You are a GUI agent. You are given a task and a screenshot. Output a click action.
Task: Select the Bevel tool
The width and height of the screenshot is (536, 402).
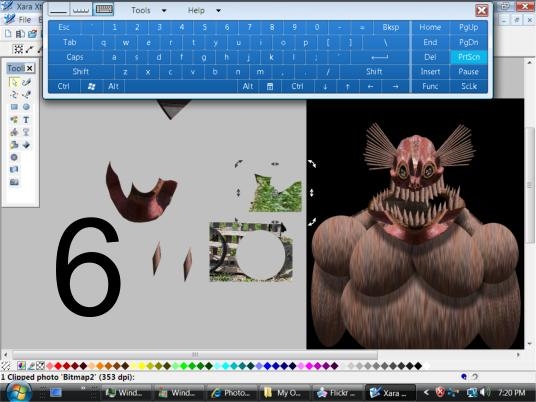(26, 145)
